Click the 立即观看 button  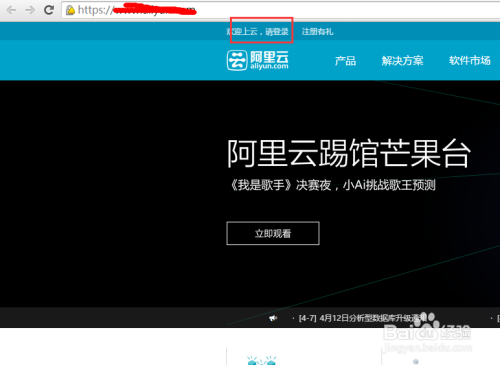[273, 233]
